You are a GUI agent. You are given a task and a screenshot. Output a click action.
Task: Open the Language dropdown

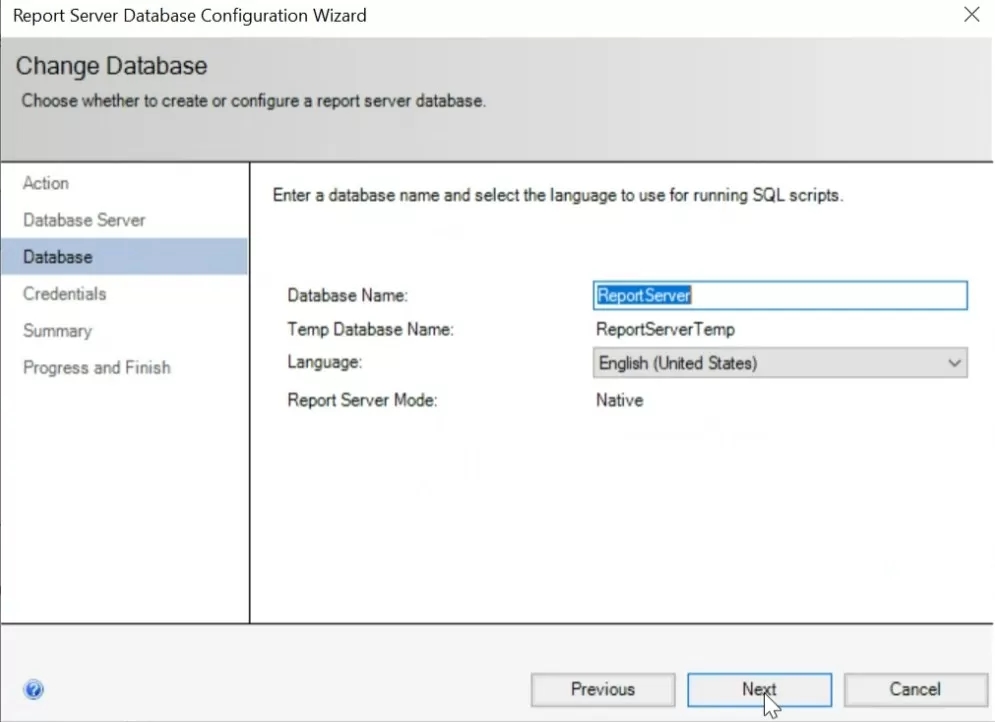[780, 362]
